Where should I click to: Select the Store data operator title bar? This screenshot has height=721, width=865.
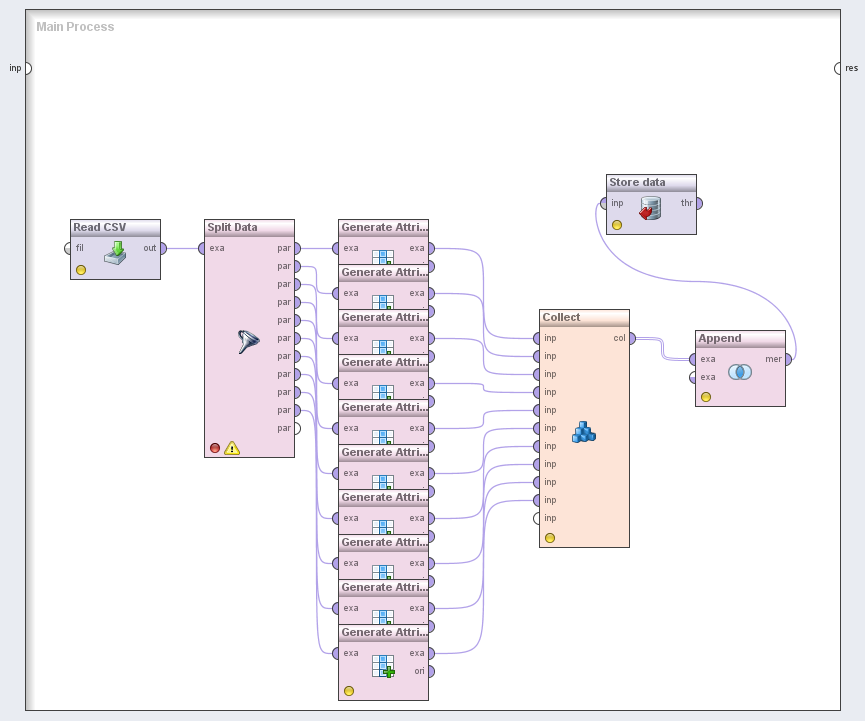[x=651, y=183]
